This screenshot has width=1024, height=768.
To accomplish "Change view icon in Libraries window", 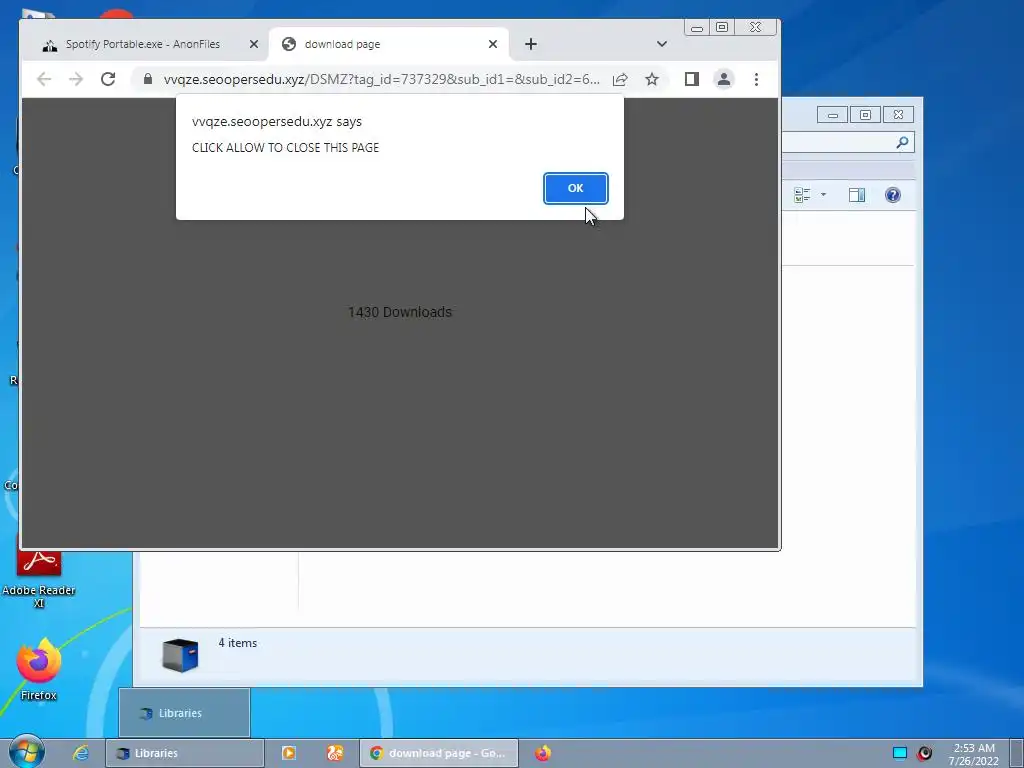I will [x=802, y=195].
